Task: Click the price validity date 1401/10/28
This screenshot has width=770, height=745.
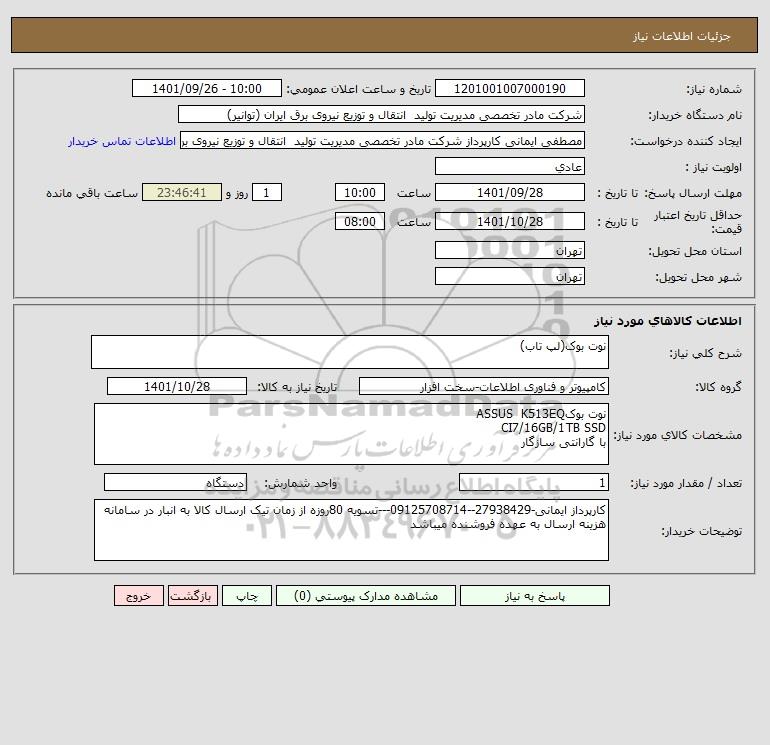Action: coord(510,221)
